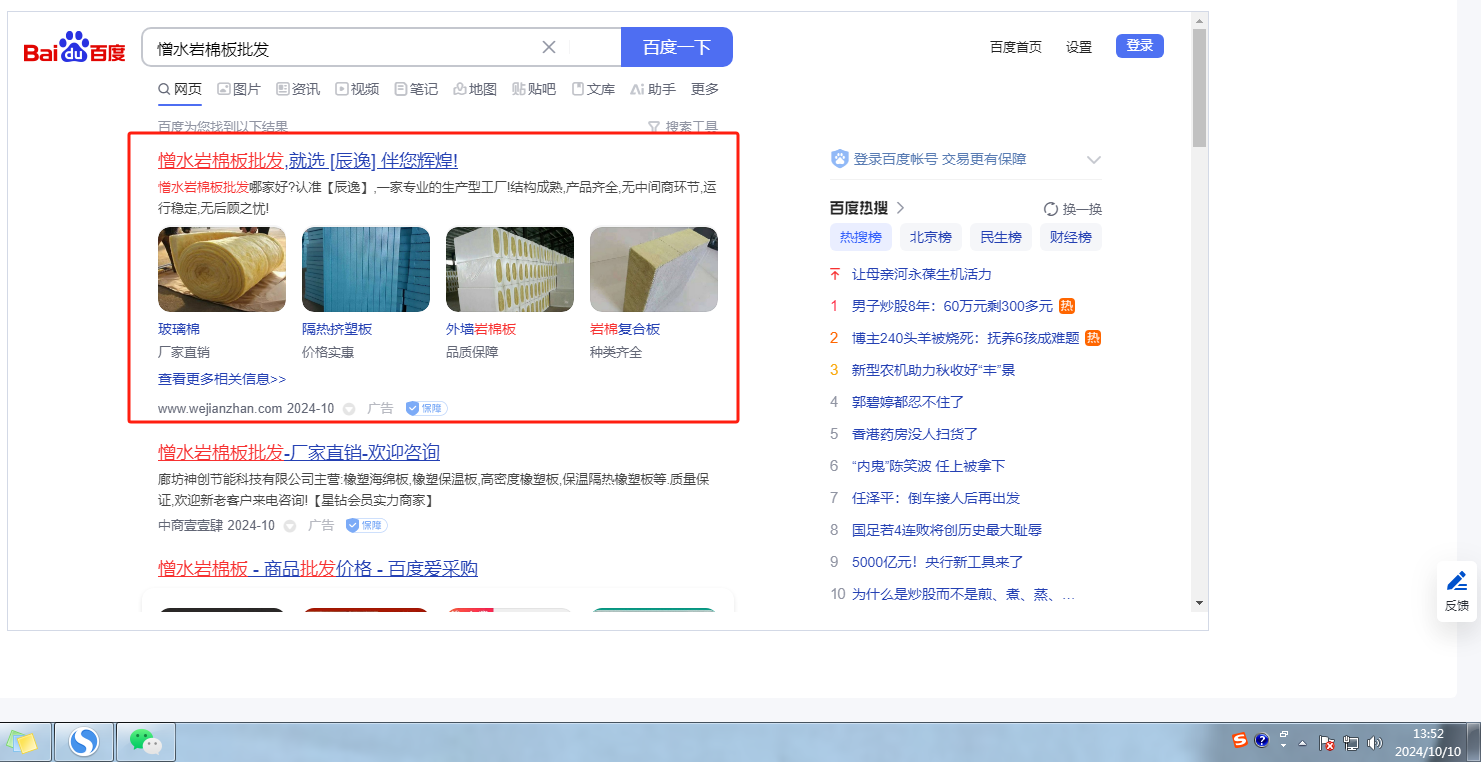Click the 外墙岩棉板 stacked boards thumbnail
Viewport: 1481px width, 762px height.
510,270
